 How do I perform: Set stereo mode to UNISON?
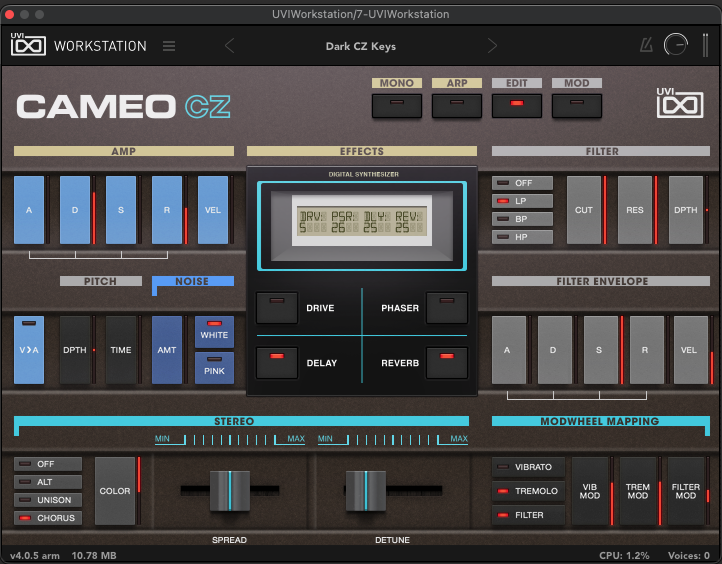[x=48, y=500]
